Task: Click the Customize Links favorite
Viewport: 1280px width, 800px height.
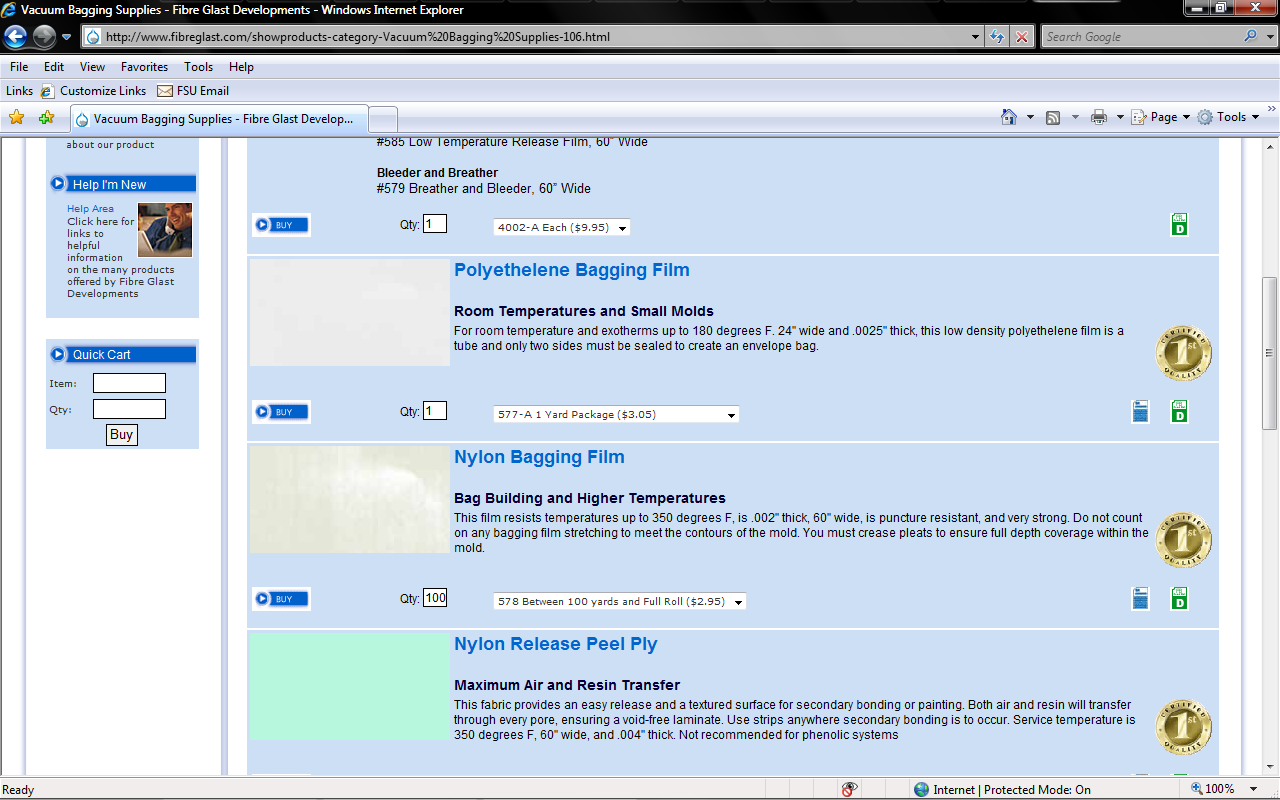Action: [93, 91]
